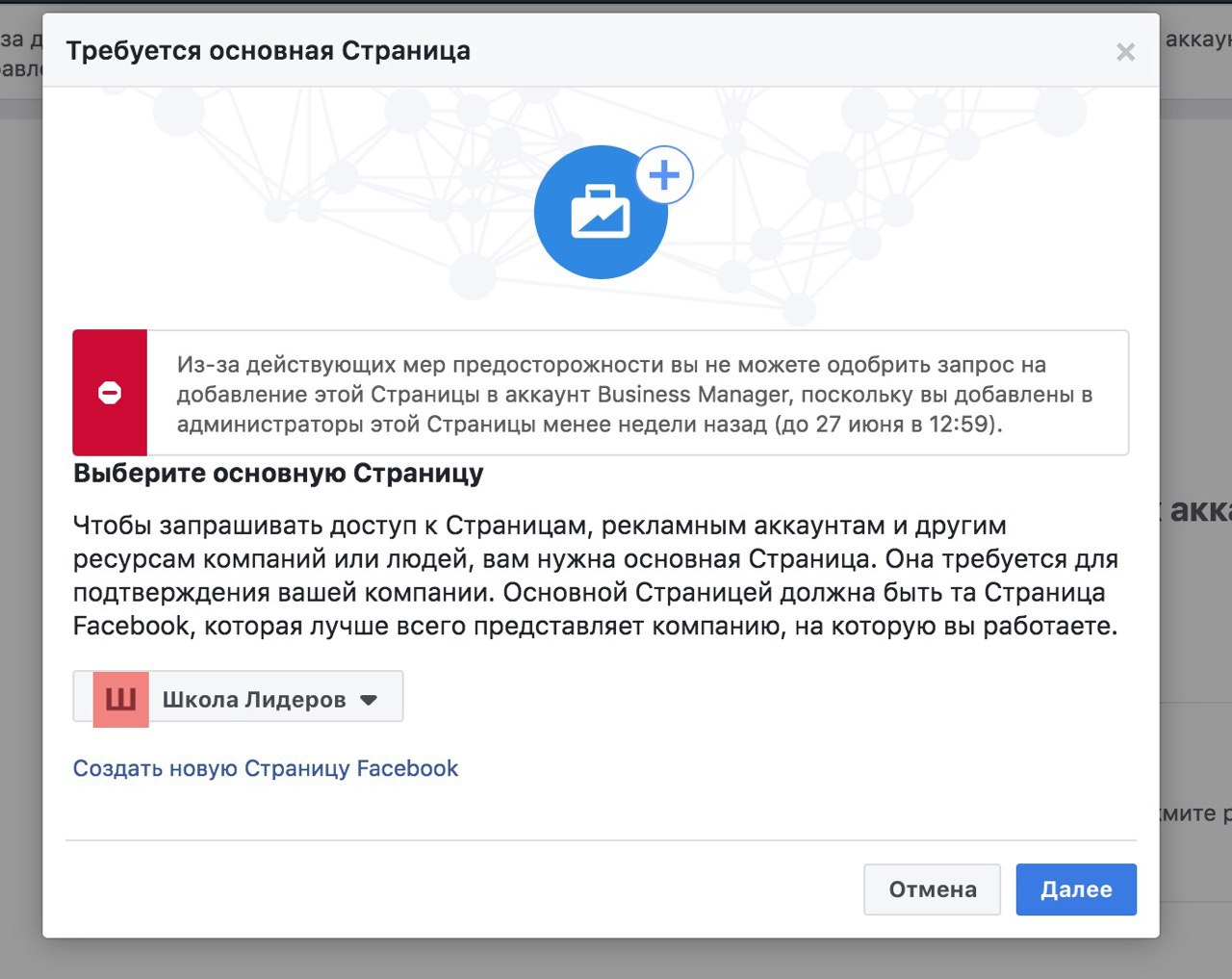Click the plus badge on the briefcase icon

(664, 175)
